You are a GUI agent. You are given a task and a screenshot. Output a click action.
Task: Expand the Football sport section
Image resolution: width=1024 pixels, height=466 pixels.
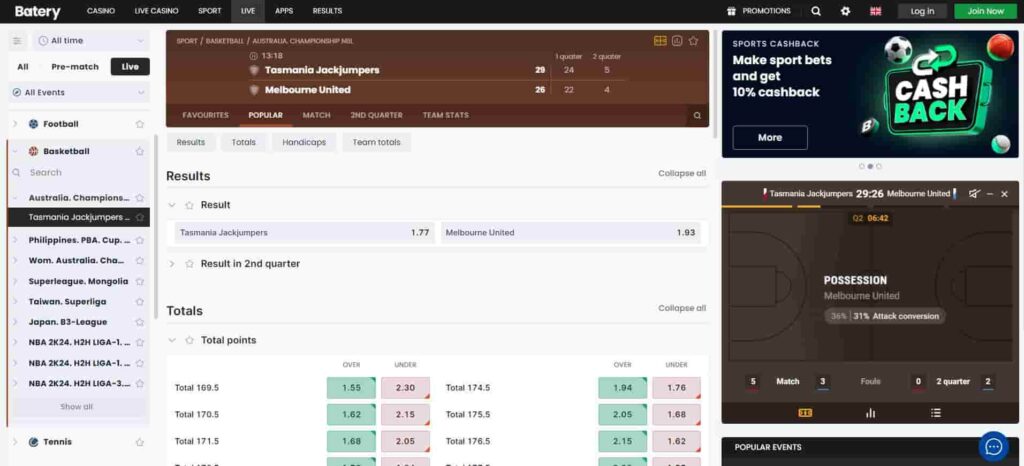16,124
